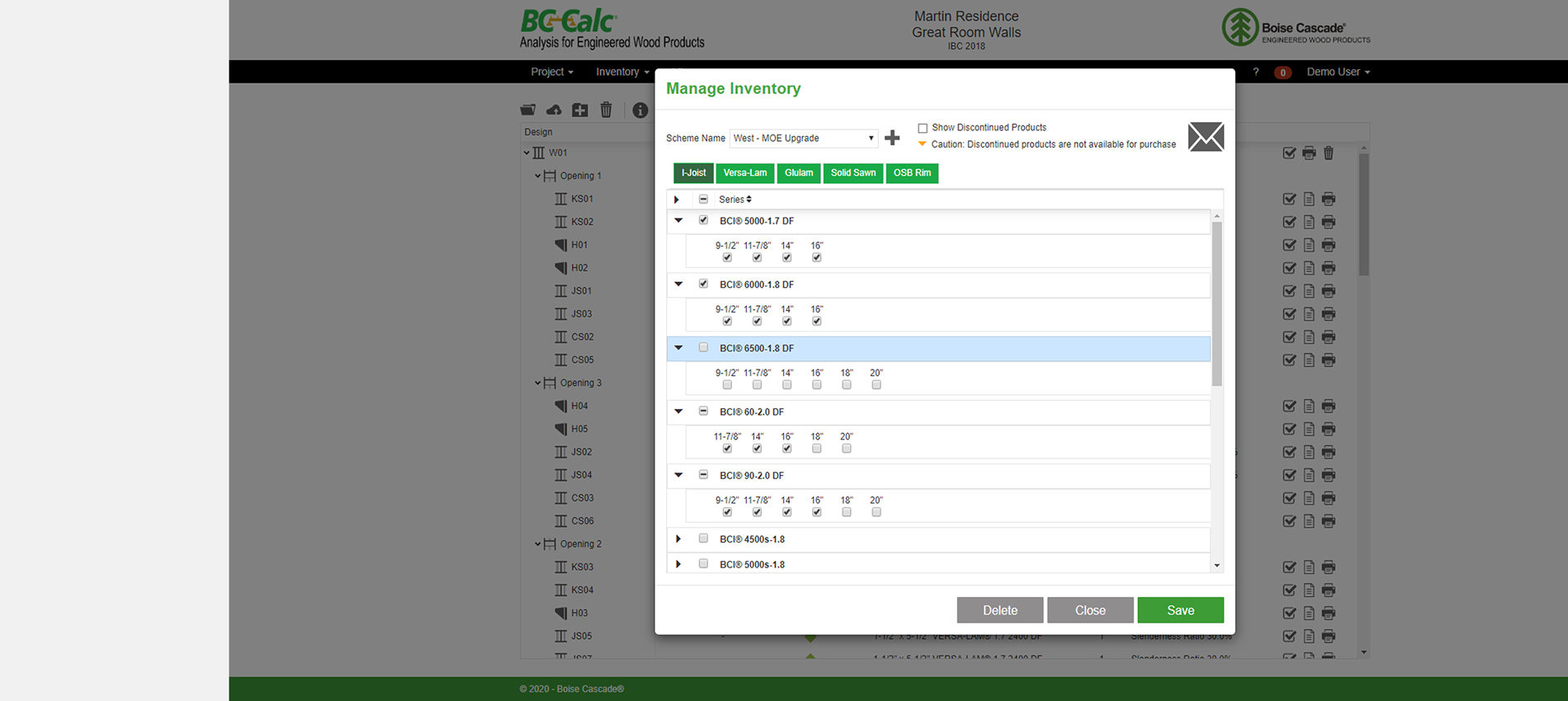Screen dimensions: 1568x701
Task: Open project folder icon in toolbar
Action: pyautogui.click(x=528, y=110)
